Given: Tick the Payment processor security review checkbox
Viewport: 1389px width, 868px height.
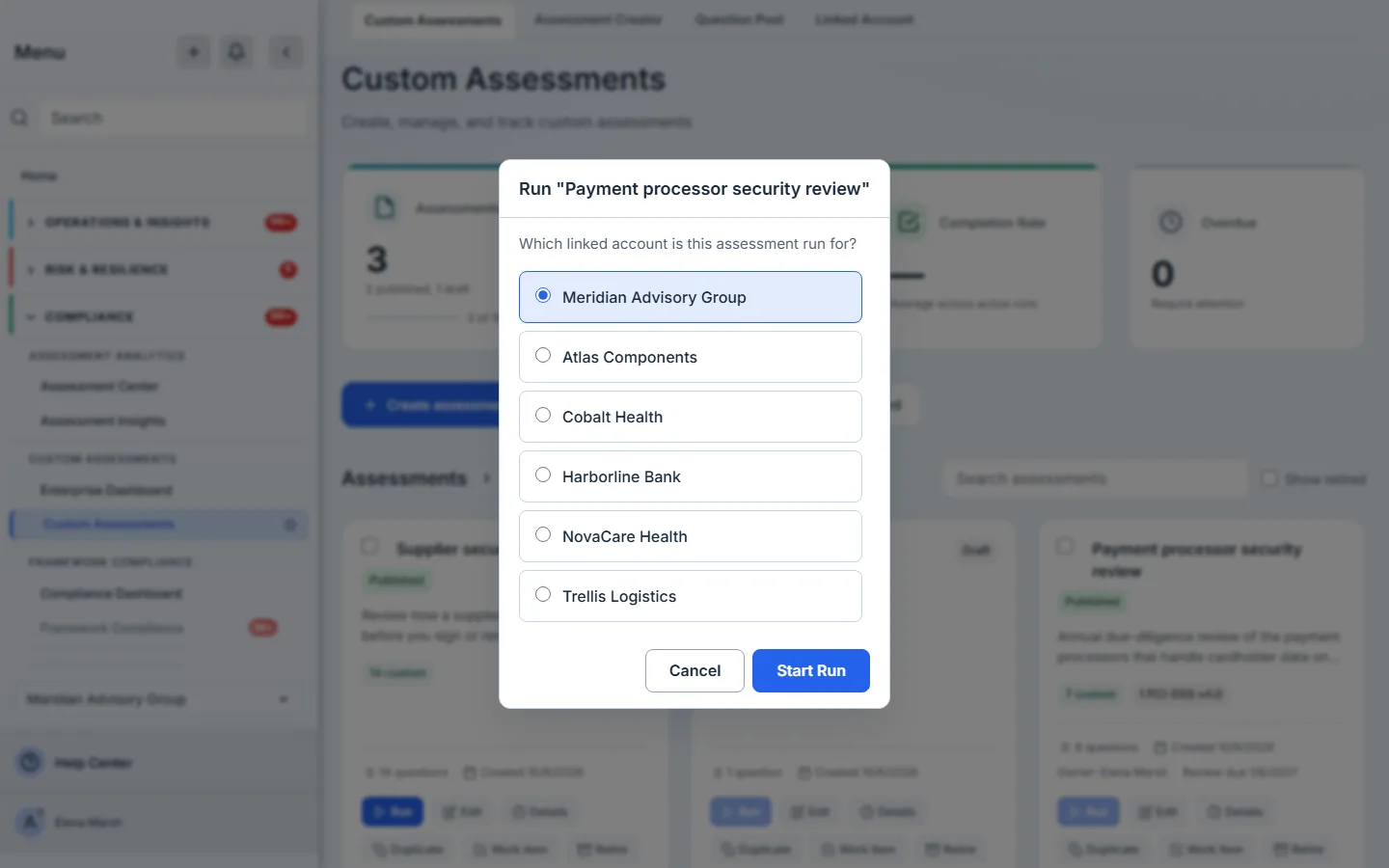Looking at the screenshot, I should [x=1065, y=546].
